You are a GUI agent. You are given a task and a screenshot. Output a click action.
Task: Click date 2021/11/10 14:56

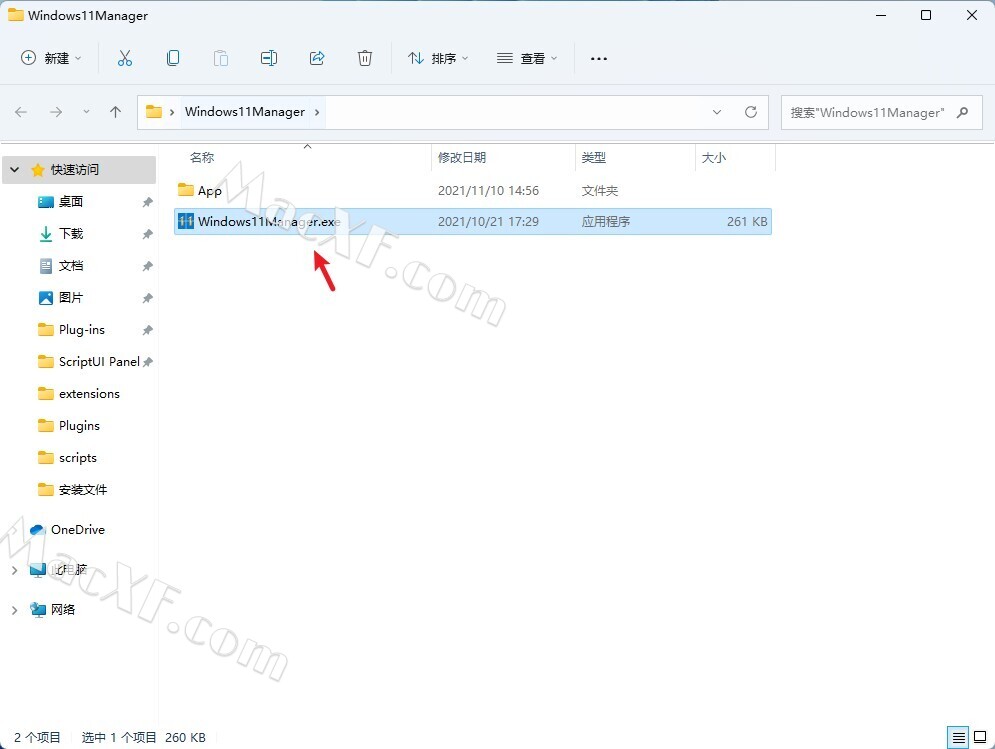click(488, 190)
